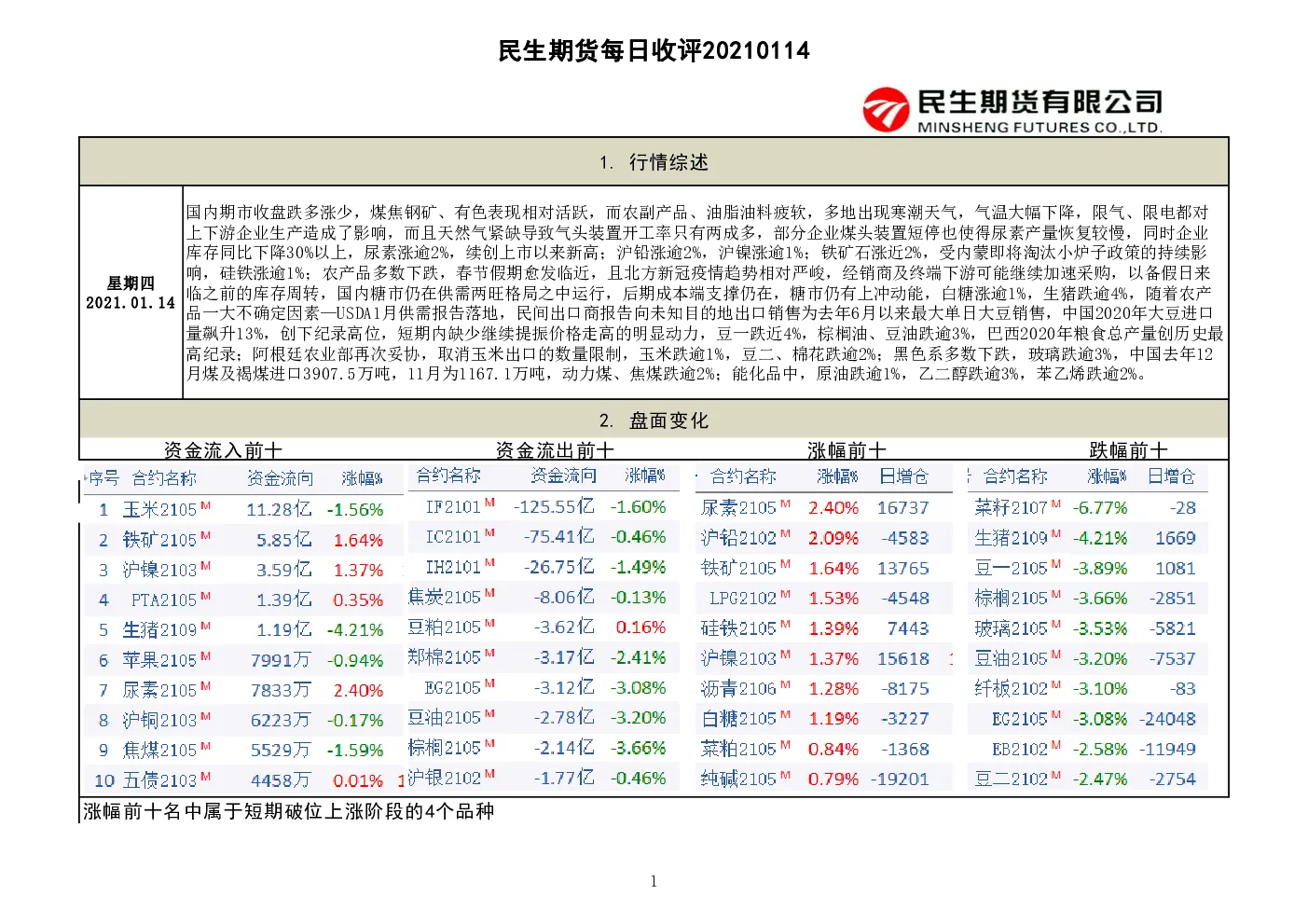This screenshot has height=924, width=1308.
Task: Select contract 菜籽2107 in losers table
Action: pyautogui.click(x=1012, y=508)
